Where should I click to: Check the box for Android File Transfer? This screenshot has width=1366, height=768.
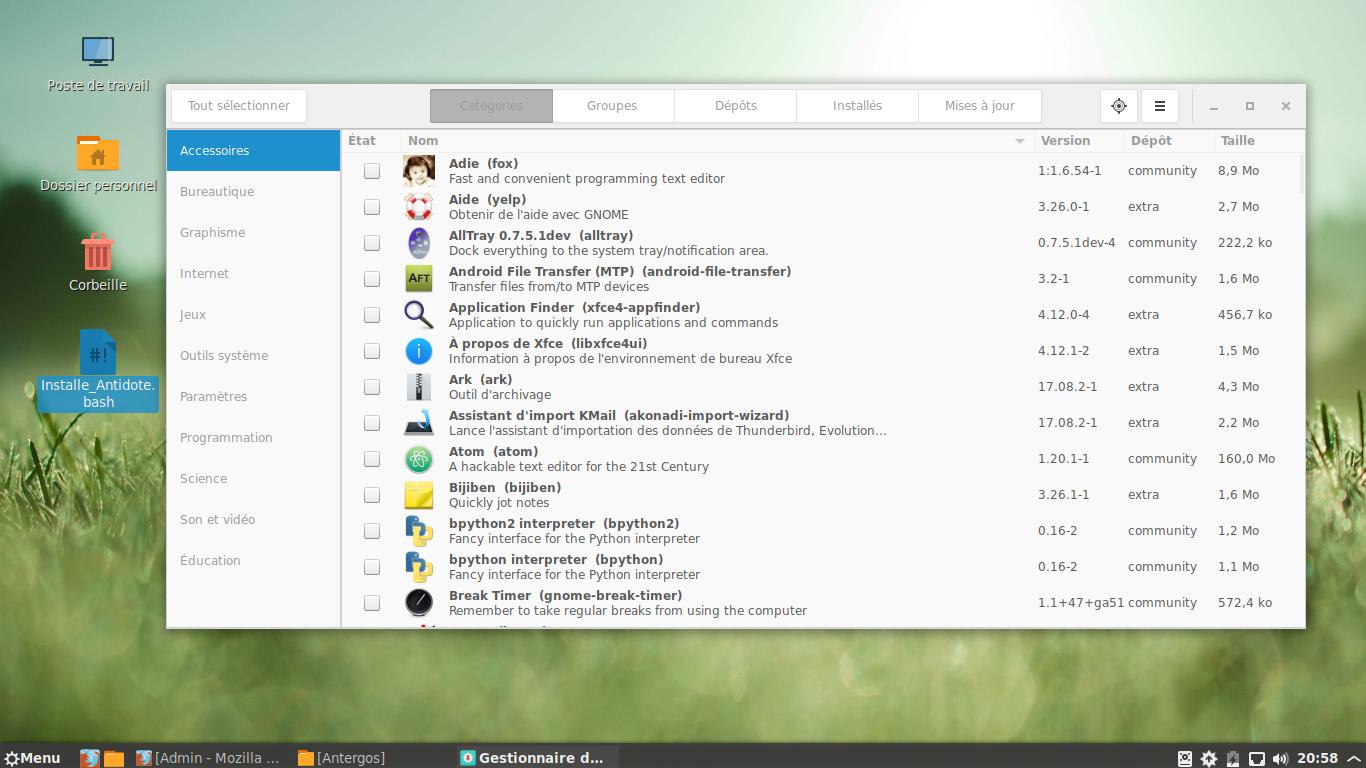click(x=372, y=279)
